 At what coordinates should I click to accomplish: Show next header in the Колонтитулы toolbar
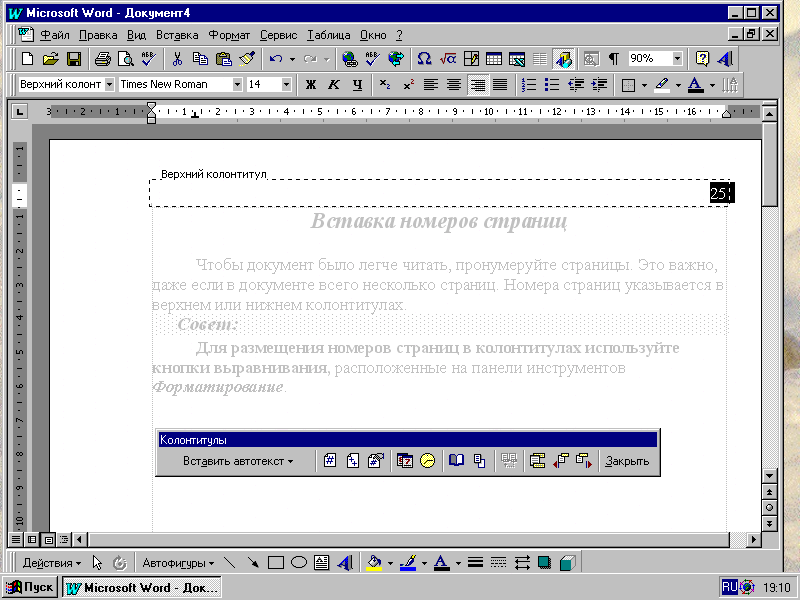click(x=584, y=461)
